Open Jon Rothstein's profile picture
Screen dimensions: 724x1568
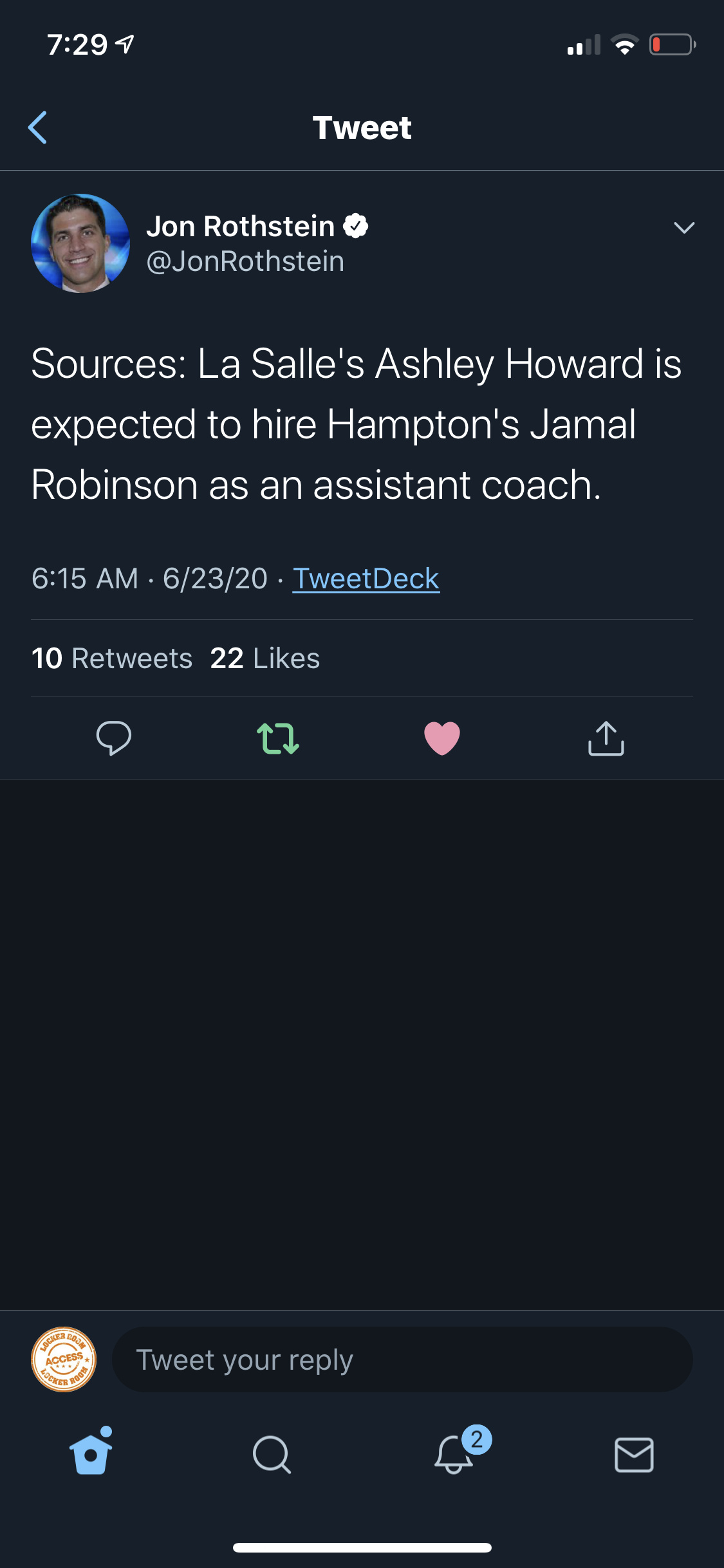(x=80, y=243)
